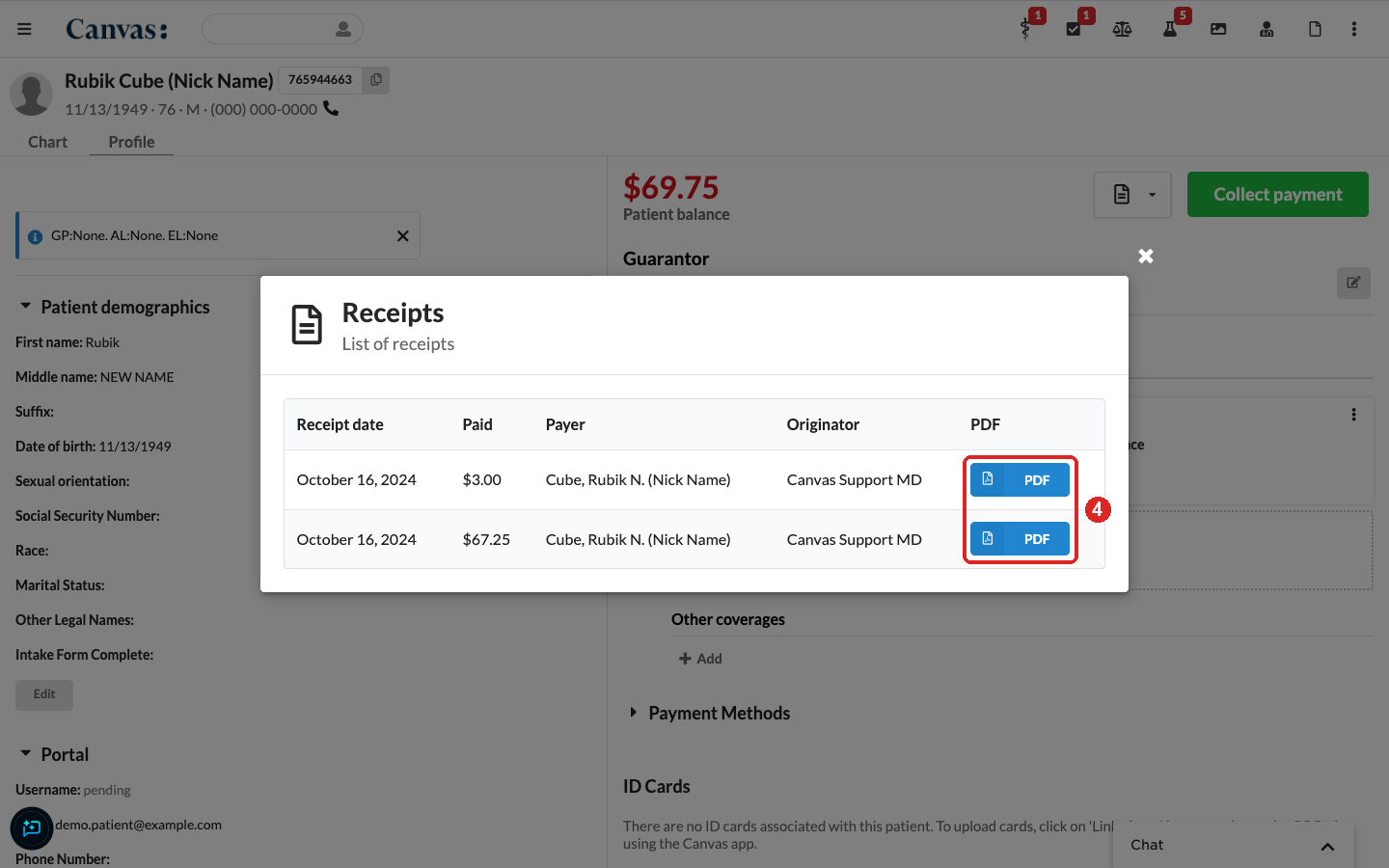
Task: Close the Receipts dialog
Action: 1146,256
